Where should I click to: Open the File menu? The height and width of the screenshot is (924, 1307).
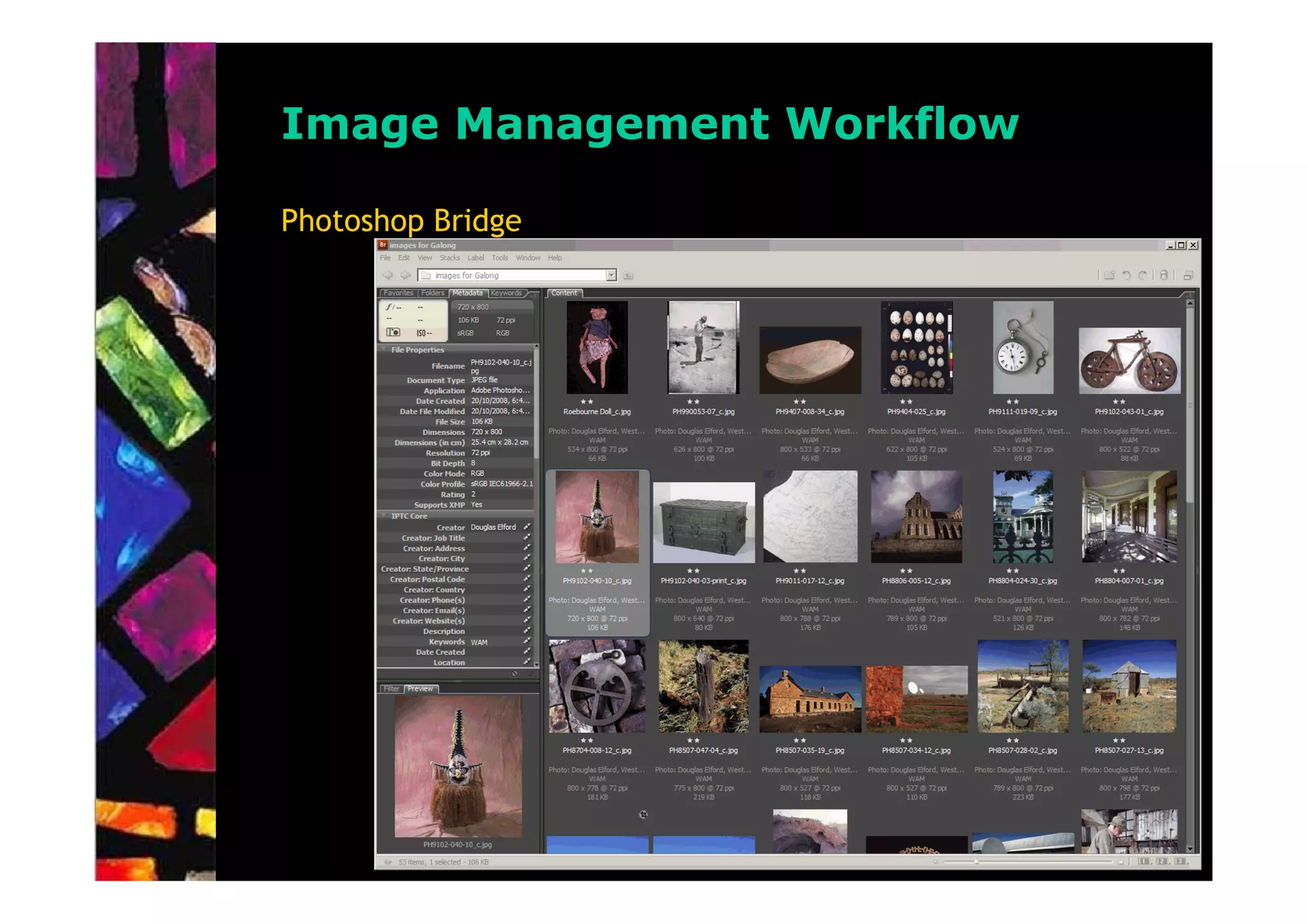point(385,258)
